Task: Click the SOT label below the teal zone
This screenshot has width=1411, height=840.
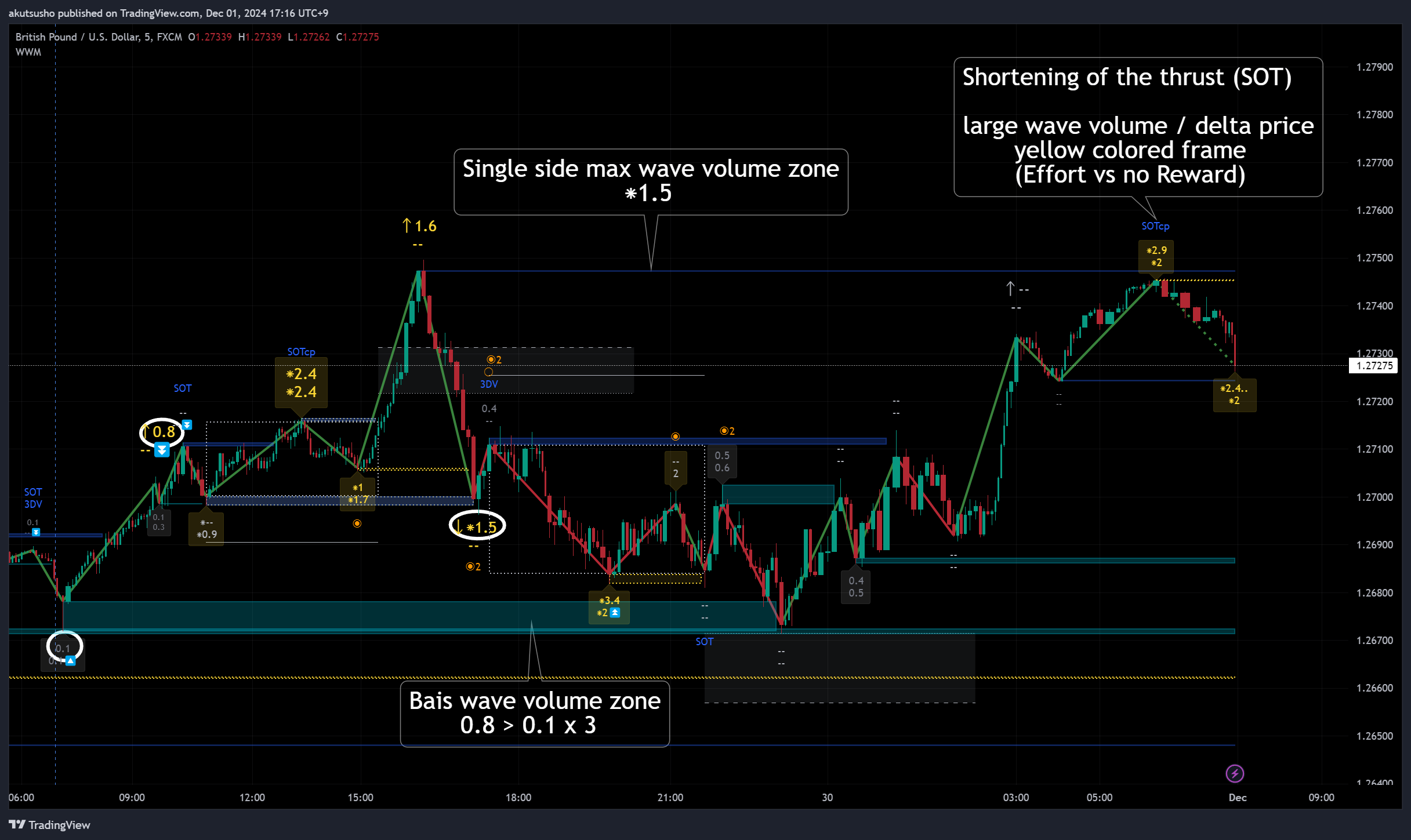Action: point(705,641)
